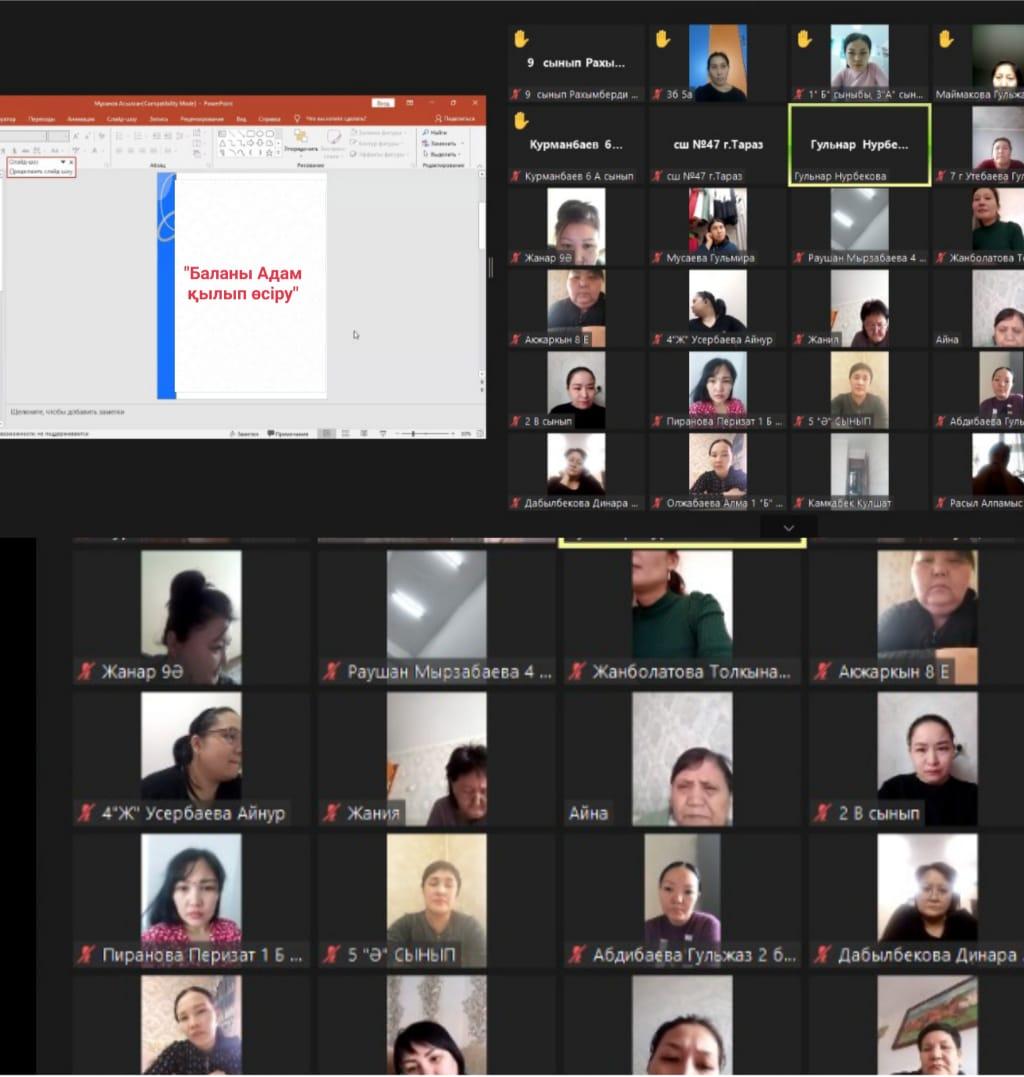
Task: Open the Рецензирование ribbon tab
Action: [x=202, y=119]
